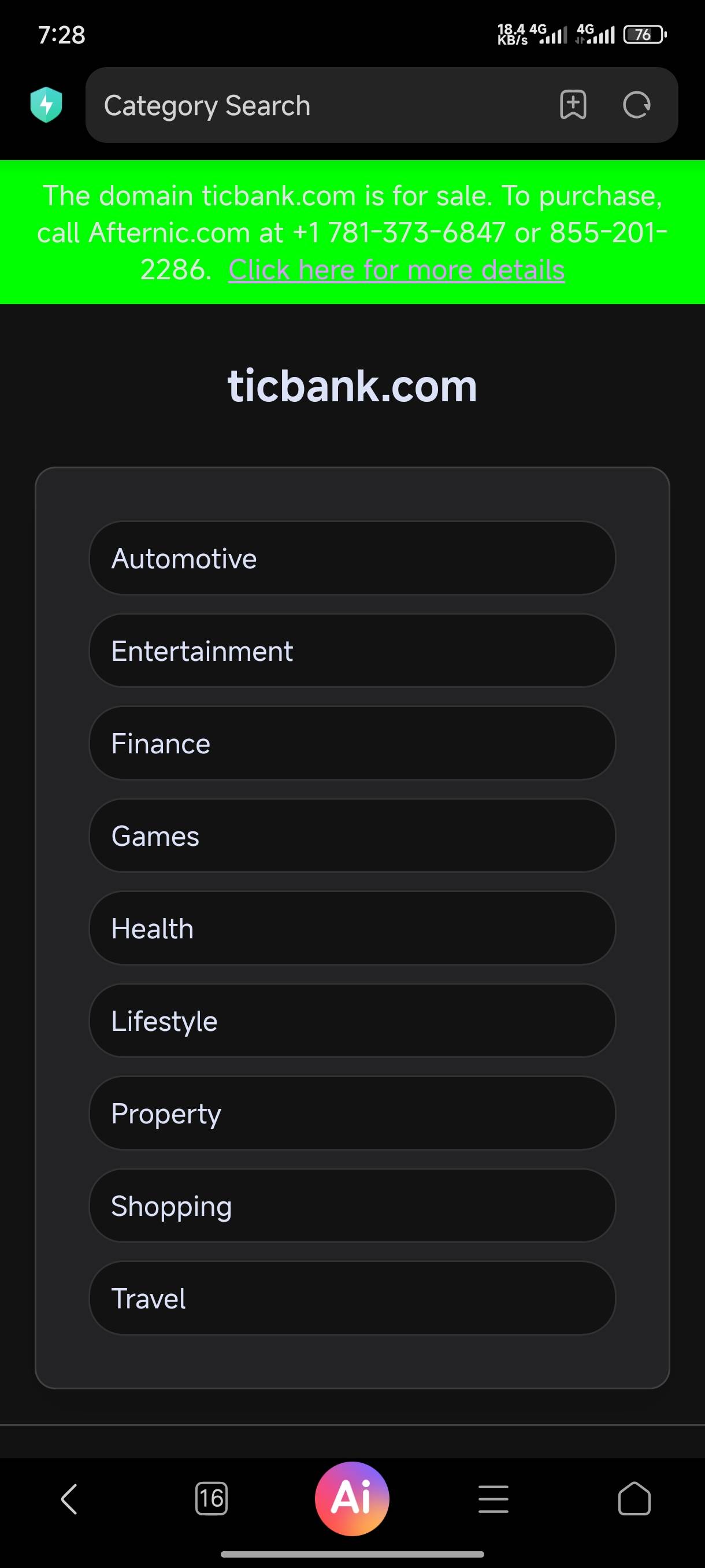Open the tabs switcher showing 16
Viewport: 705px width, 1568px height.
[211, 1499]
